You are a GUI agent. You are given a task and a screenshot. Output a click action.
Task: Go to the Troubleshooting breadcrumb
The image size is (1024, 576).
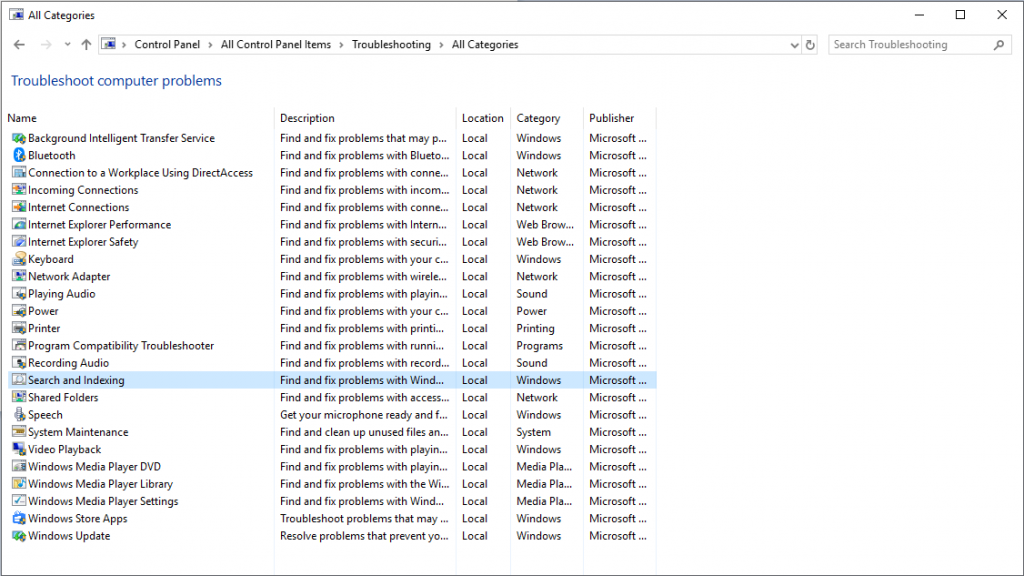pyautogui.click(x=391, y=44)
